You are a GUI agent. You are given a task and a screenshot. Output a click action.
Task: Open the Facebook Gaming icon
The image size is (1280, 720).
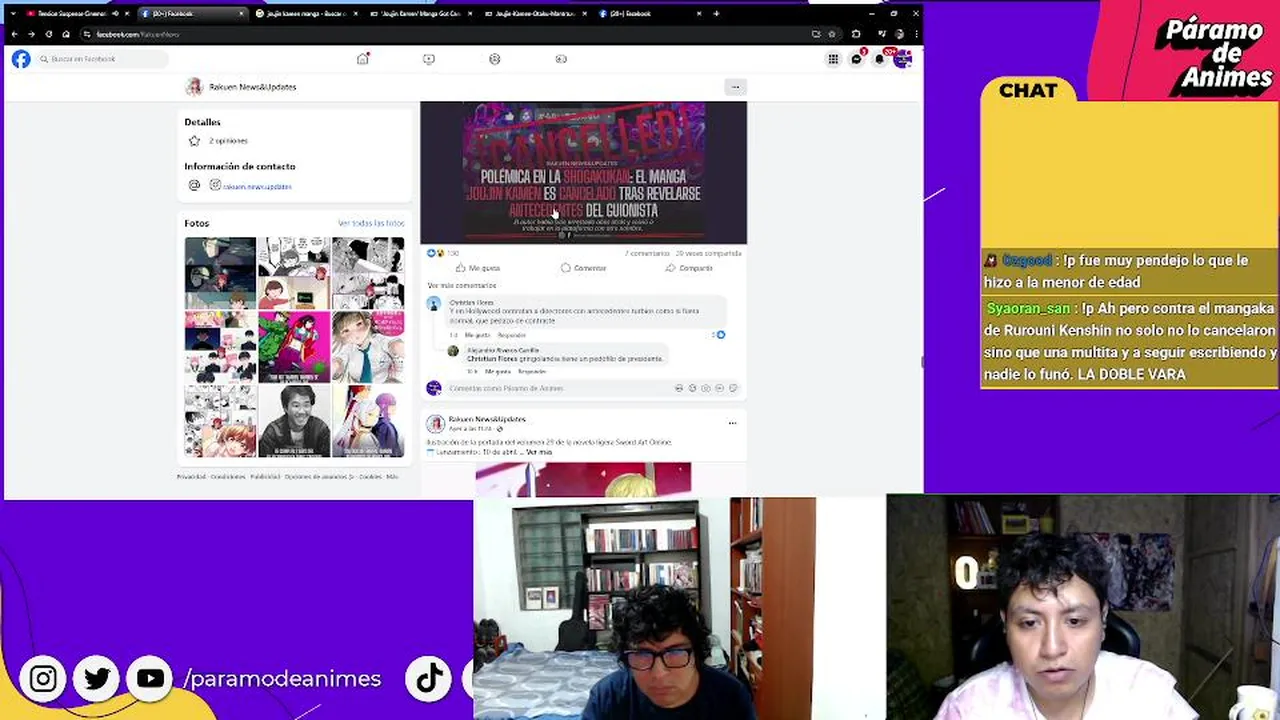pos(561,59)
